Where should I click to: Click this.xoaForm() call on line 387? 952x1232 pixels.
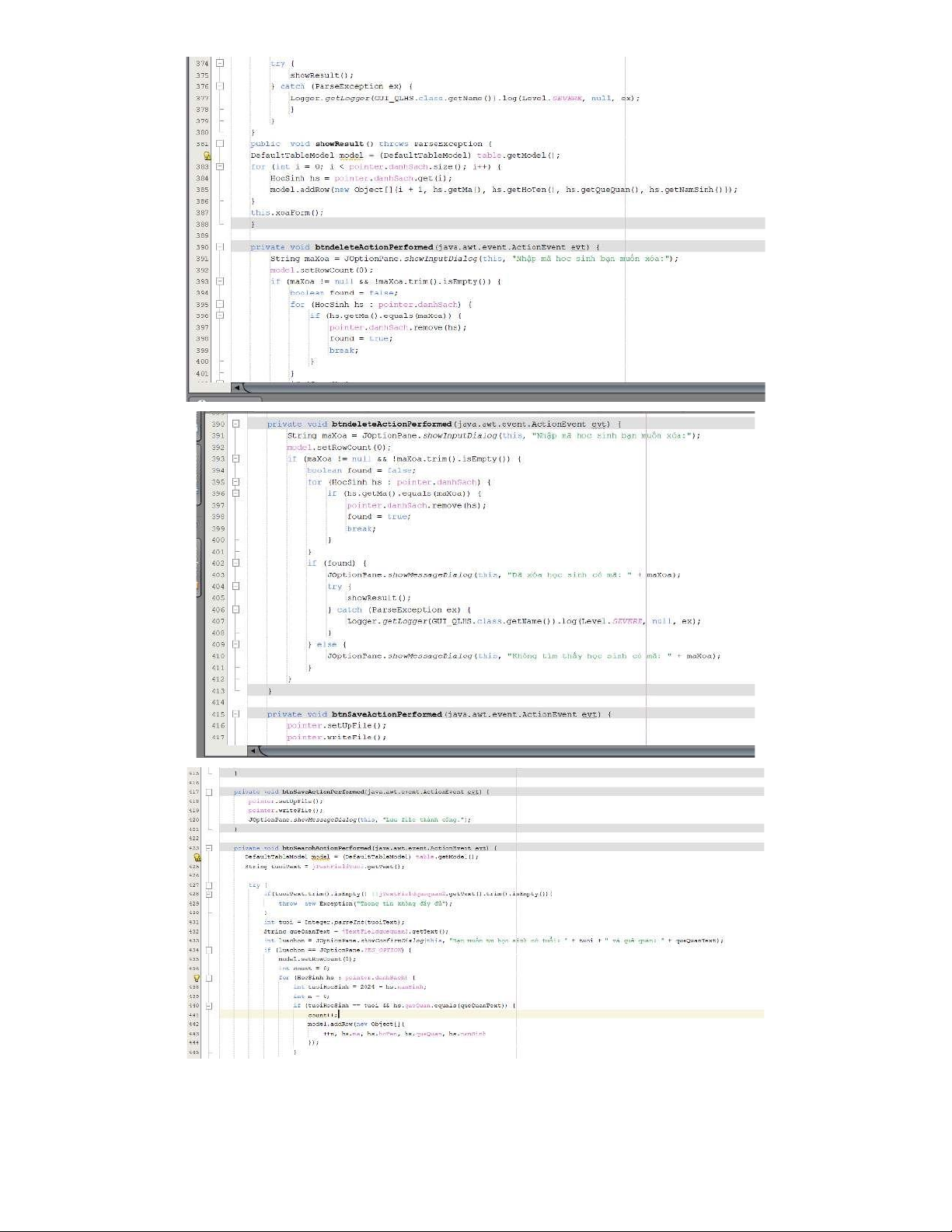287,212
